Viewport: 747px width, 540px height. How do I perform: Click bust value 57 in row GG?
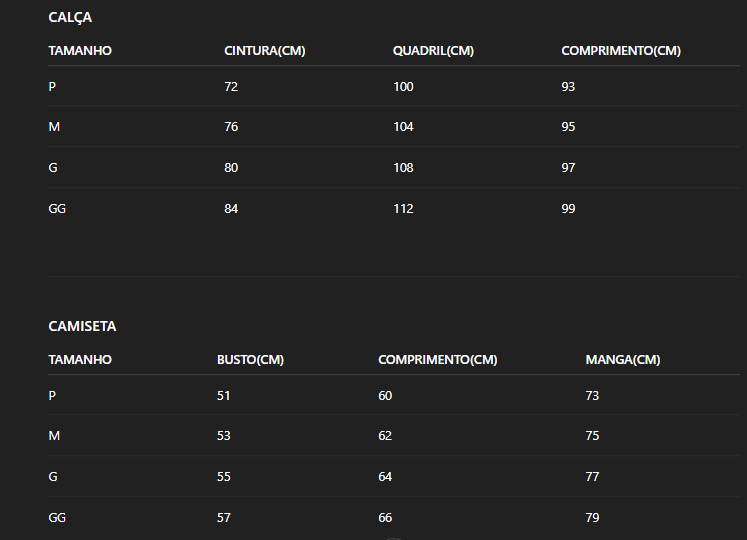pos(223,518)
